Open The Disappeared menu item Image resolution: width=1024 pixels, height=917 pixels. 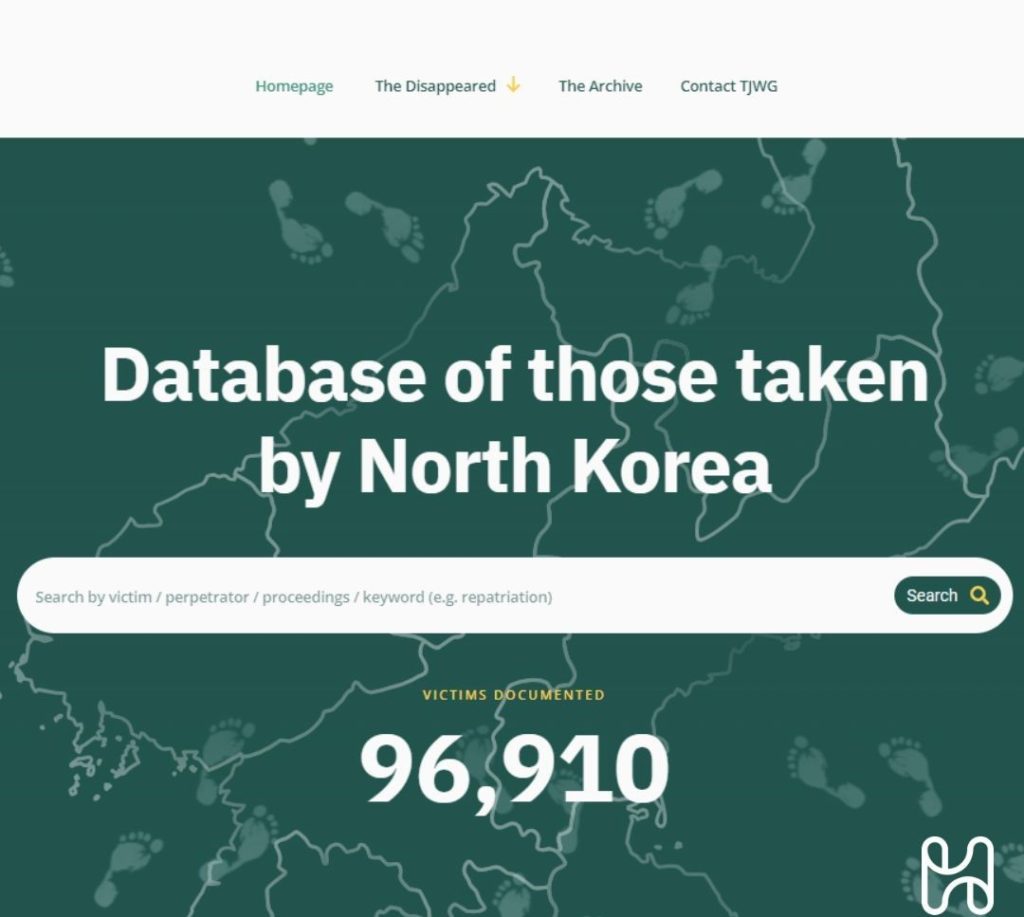(435, 86)
